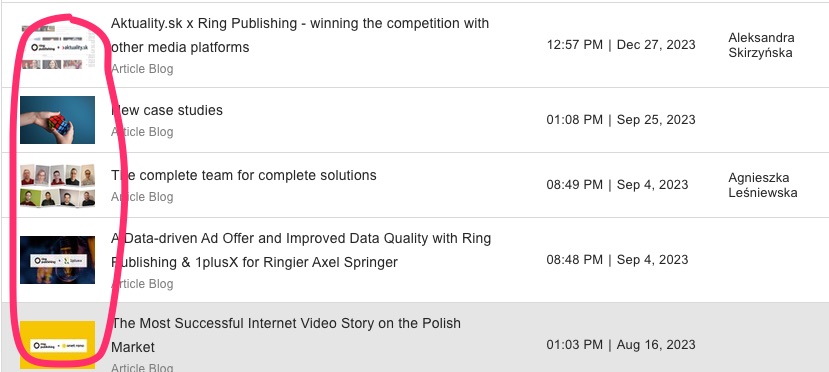
Task: Open the dark 1plusX article thumbnail
Action: coord(58,260)
